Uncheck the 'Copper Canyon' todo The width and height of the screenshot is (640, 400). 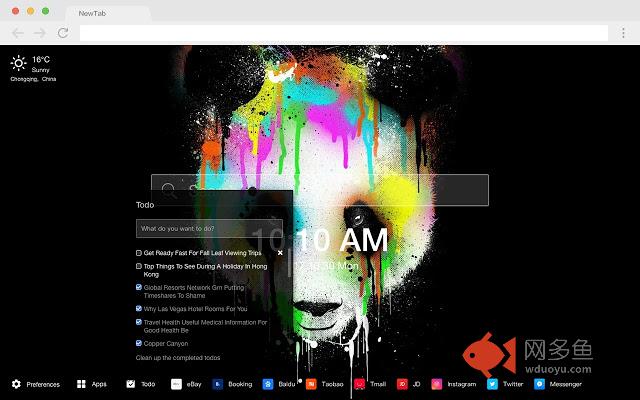[x=139, y=343]
